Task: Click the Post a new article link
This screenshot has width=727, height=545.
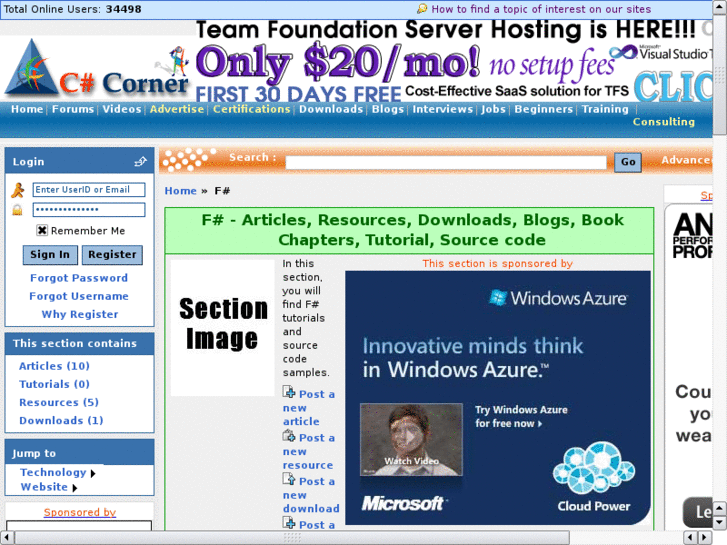Action: 309,408
